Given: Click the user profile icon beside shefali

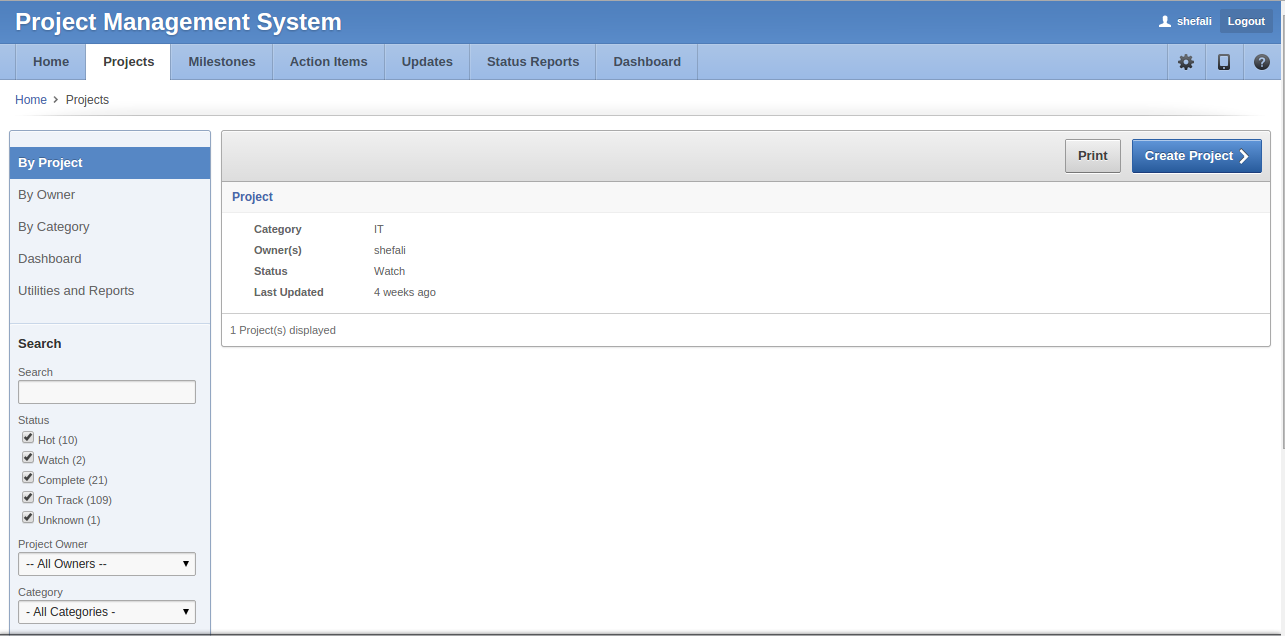Looking at the screenshot, I should point(1164,21).
